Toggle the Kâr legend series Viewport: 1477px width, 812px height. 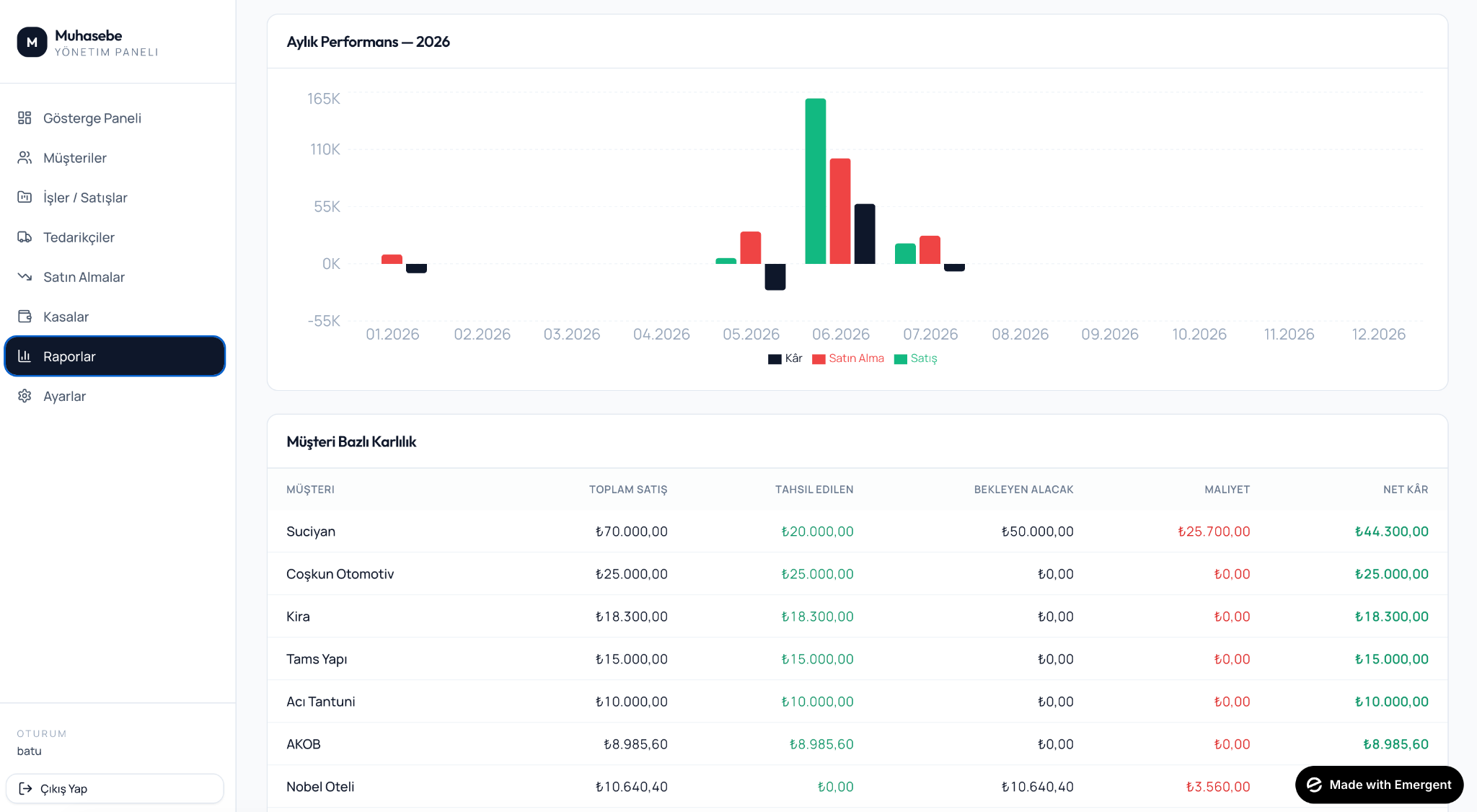[x=785, y=358]
